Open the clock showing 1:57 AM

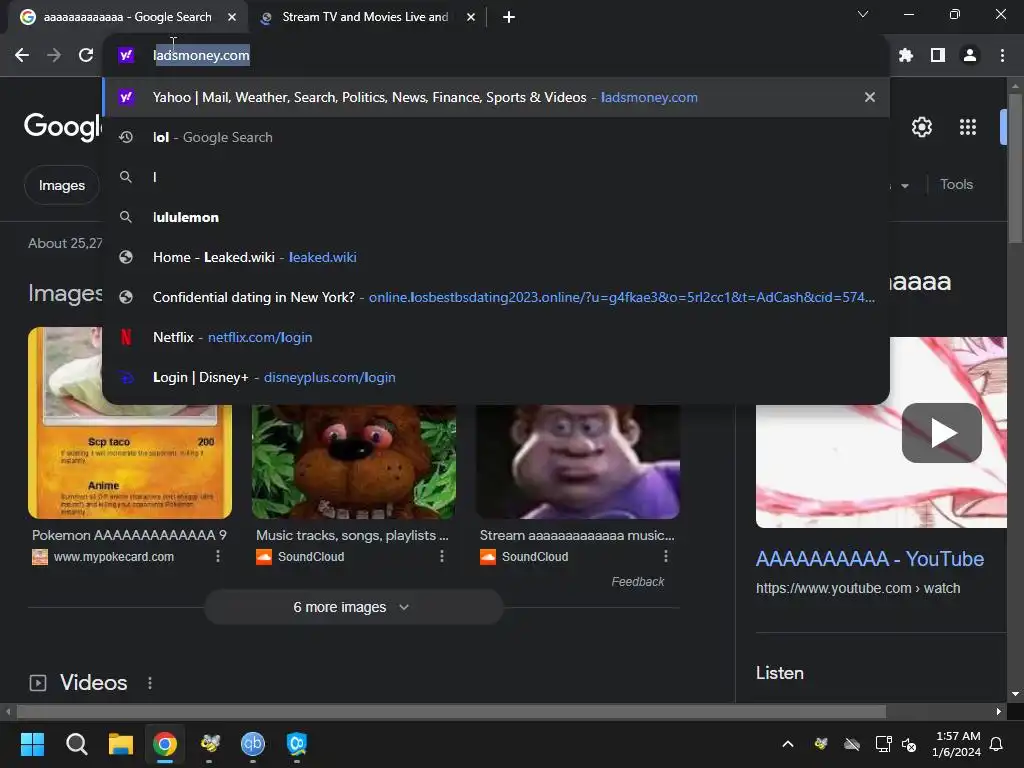point(957,744)
